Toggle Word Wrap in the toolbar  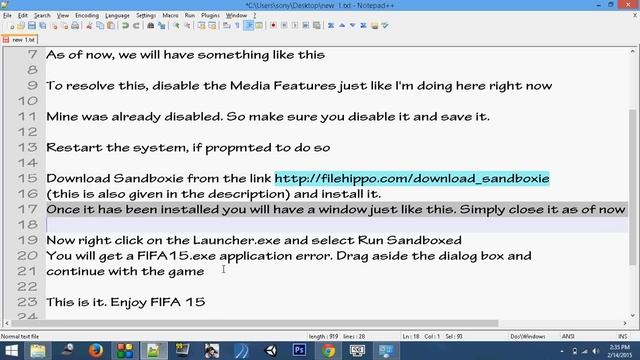pyautogui.click(x=227, y=26)
